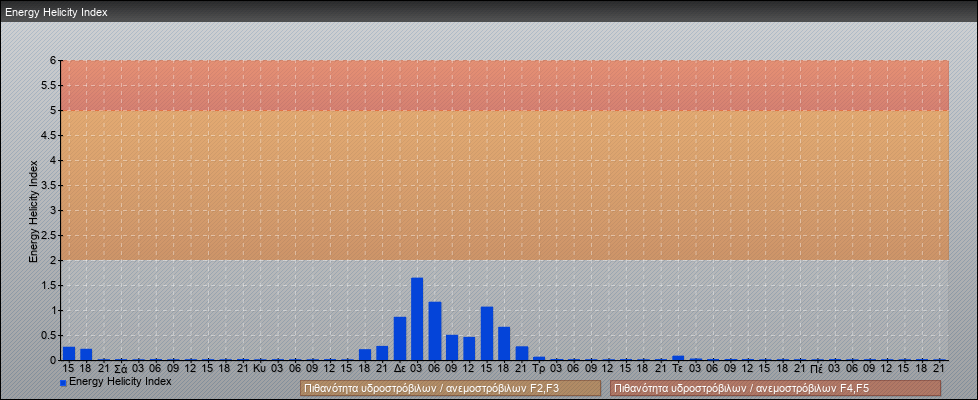Click the red band between 5 and 6
This screenshot has width=978, height=400.
pyautogui.click(x=505, y=85)
